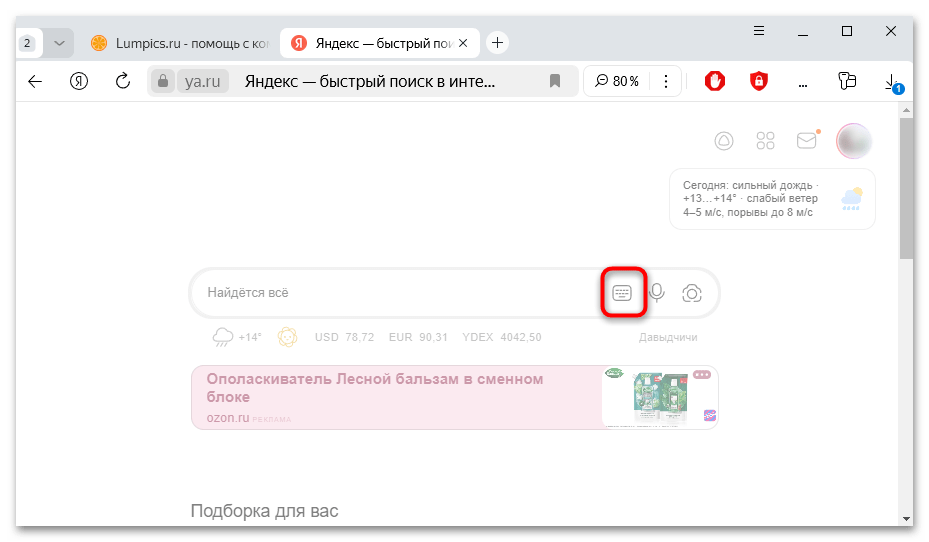The height and width of the screenshot is (542, 929).
Task: Open the browser hamburger menu
Action: coord(758,31)
